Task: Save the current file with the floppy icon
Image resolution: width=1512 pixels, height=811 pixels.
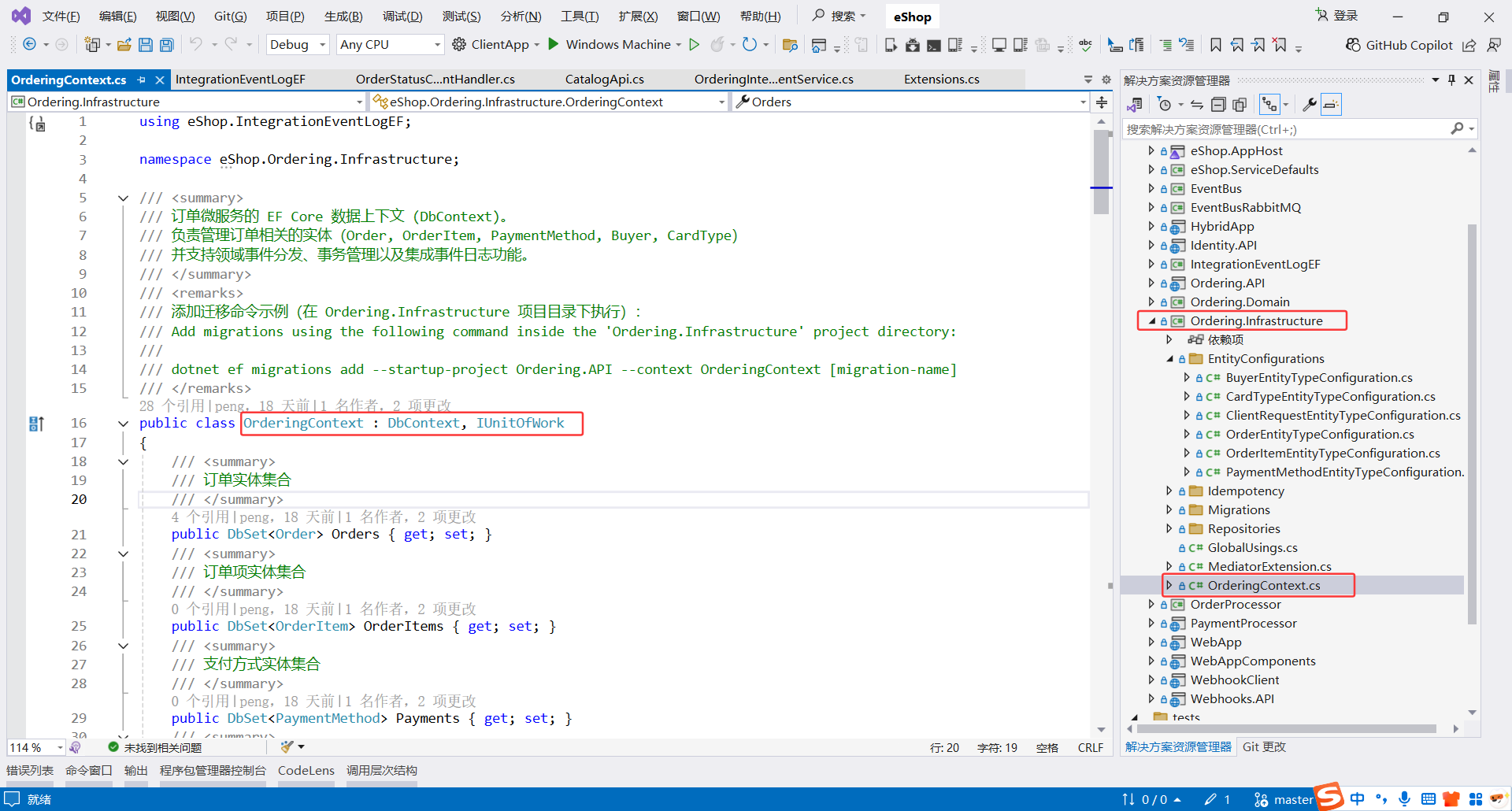Action: 146,45
